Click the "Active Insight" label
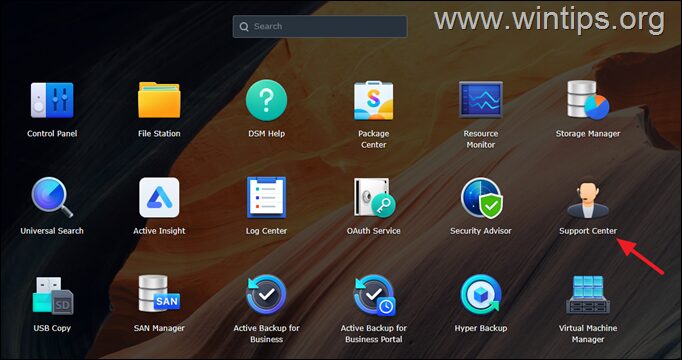This screenshot has width=682, height=360. (x=159, y=231)
